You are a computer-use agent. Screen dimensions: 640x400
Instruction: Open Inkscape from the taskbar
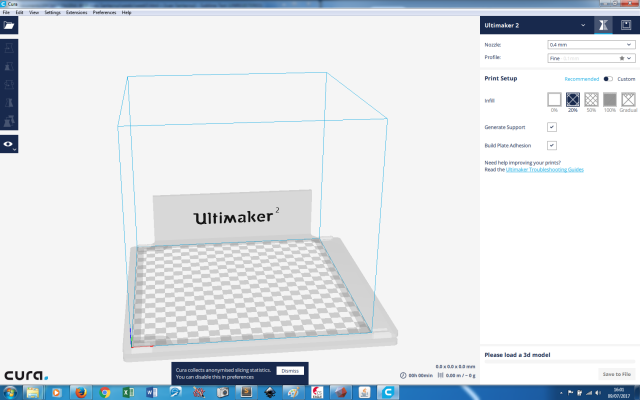click(x=269, y=393)
